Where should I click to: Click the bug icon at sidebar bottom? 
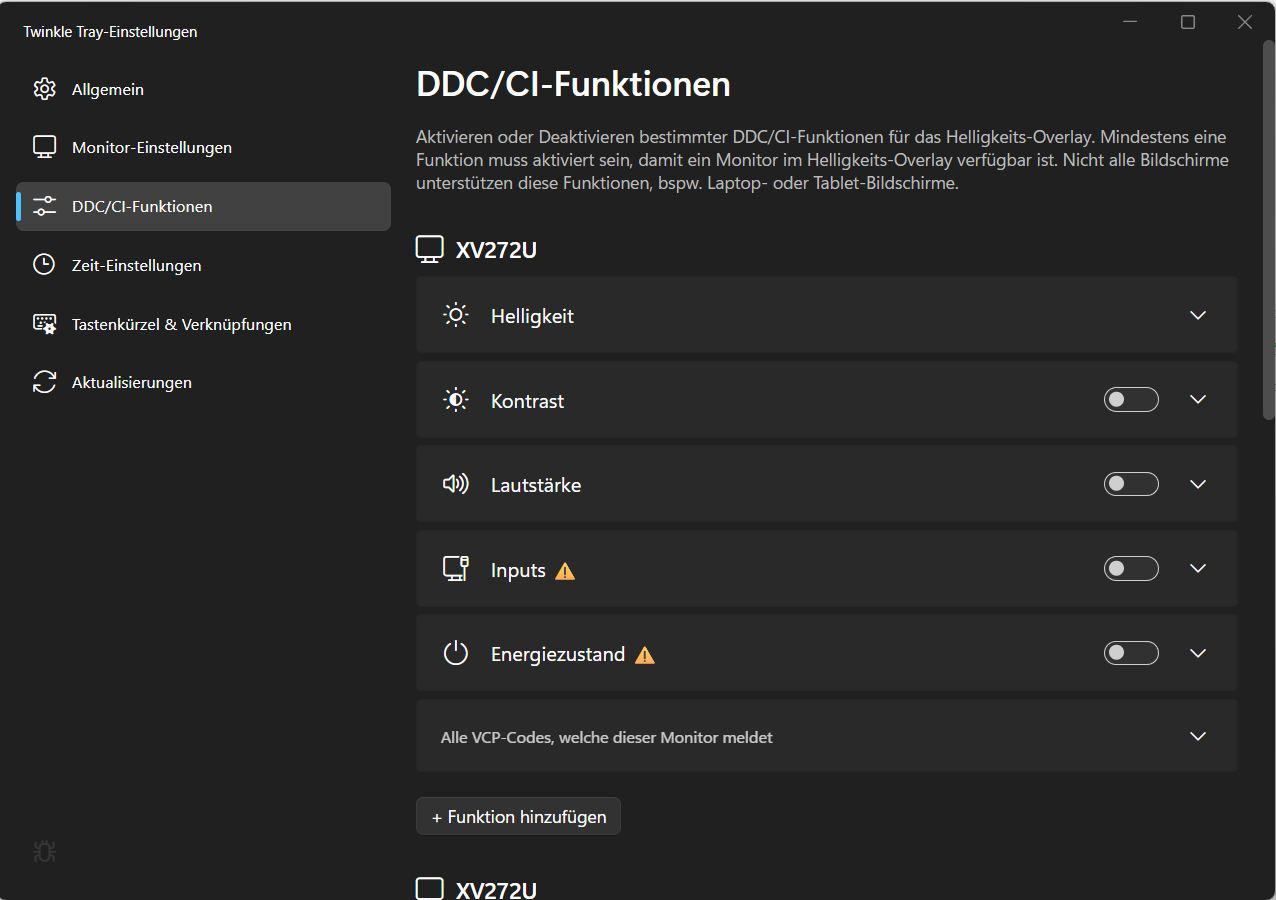pyautogui.click(x=44, y=852)
